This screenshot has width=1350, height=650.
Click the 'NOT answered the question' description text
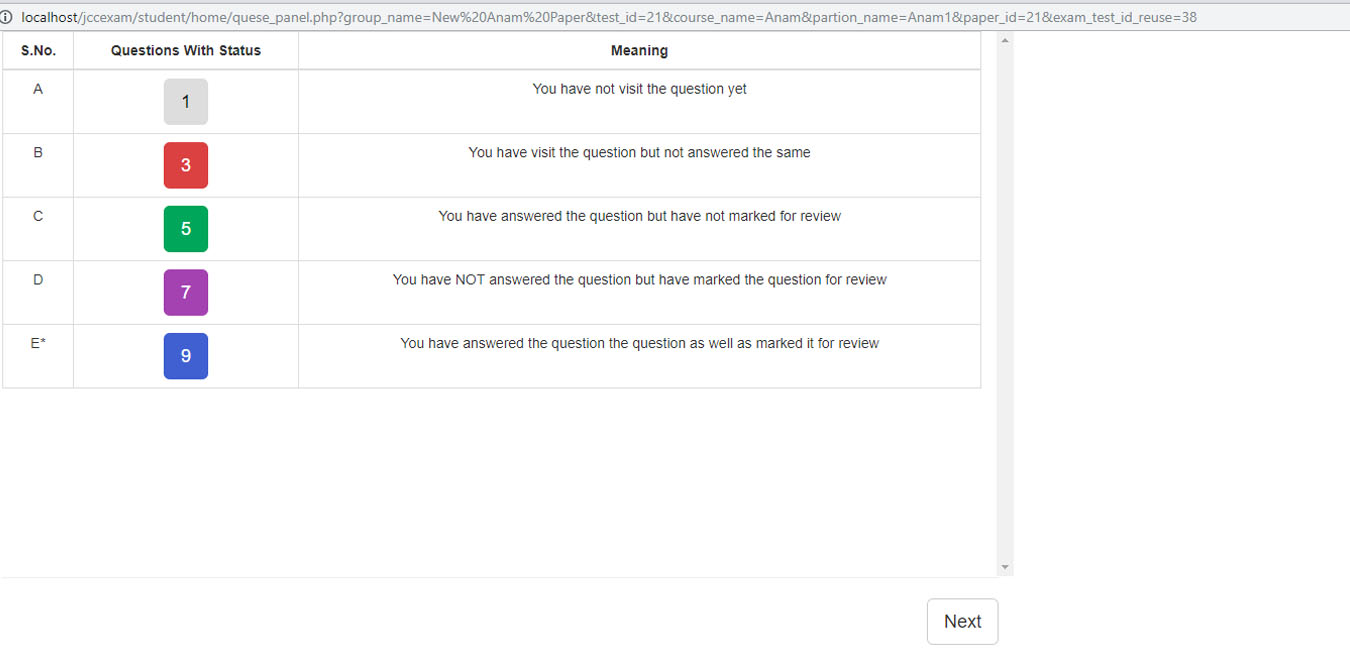(x=639, y=279)
